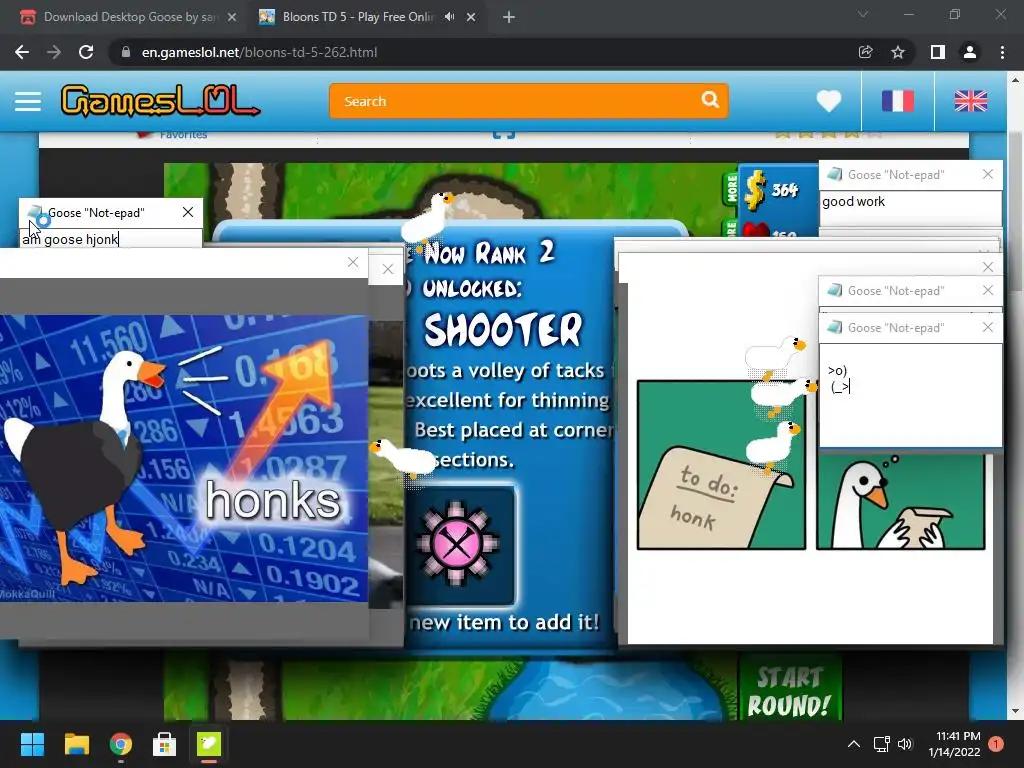1024x768 pixels.
Task: Click the Favorites link above the game
Action: click(x=183, y=135)
